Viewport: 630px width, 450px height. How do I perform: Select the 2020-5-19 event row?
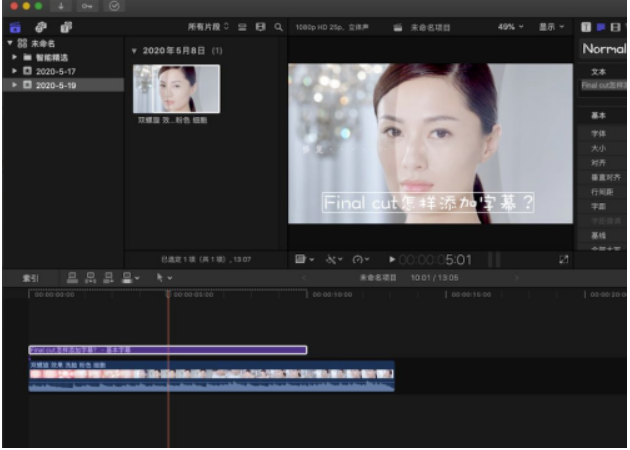63,85
